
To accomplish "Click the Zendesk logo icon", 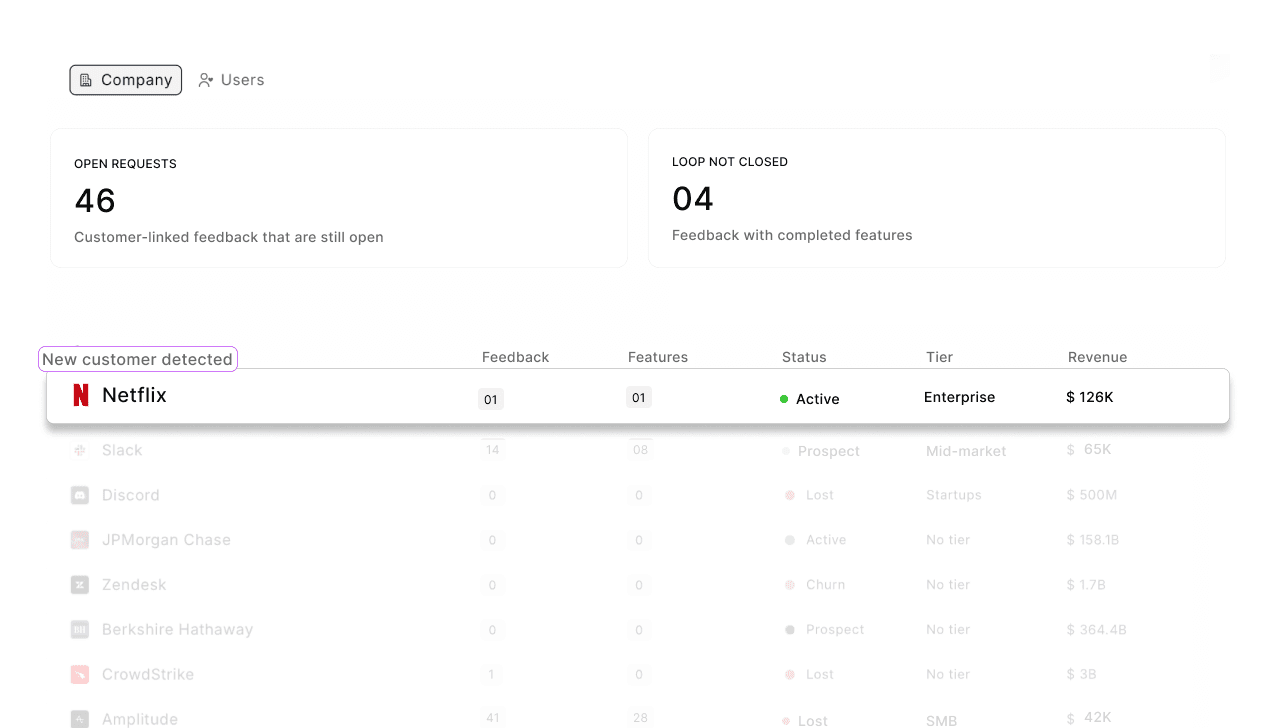I will tap(80, 585).
